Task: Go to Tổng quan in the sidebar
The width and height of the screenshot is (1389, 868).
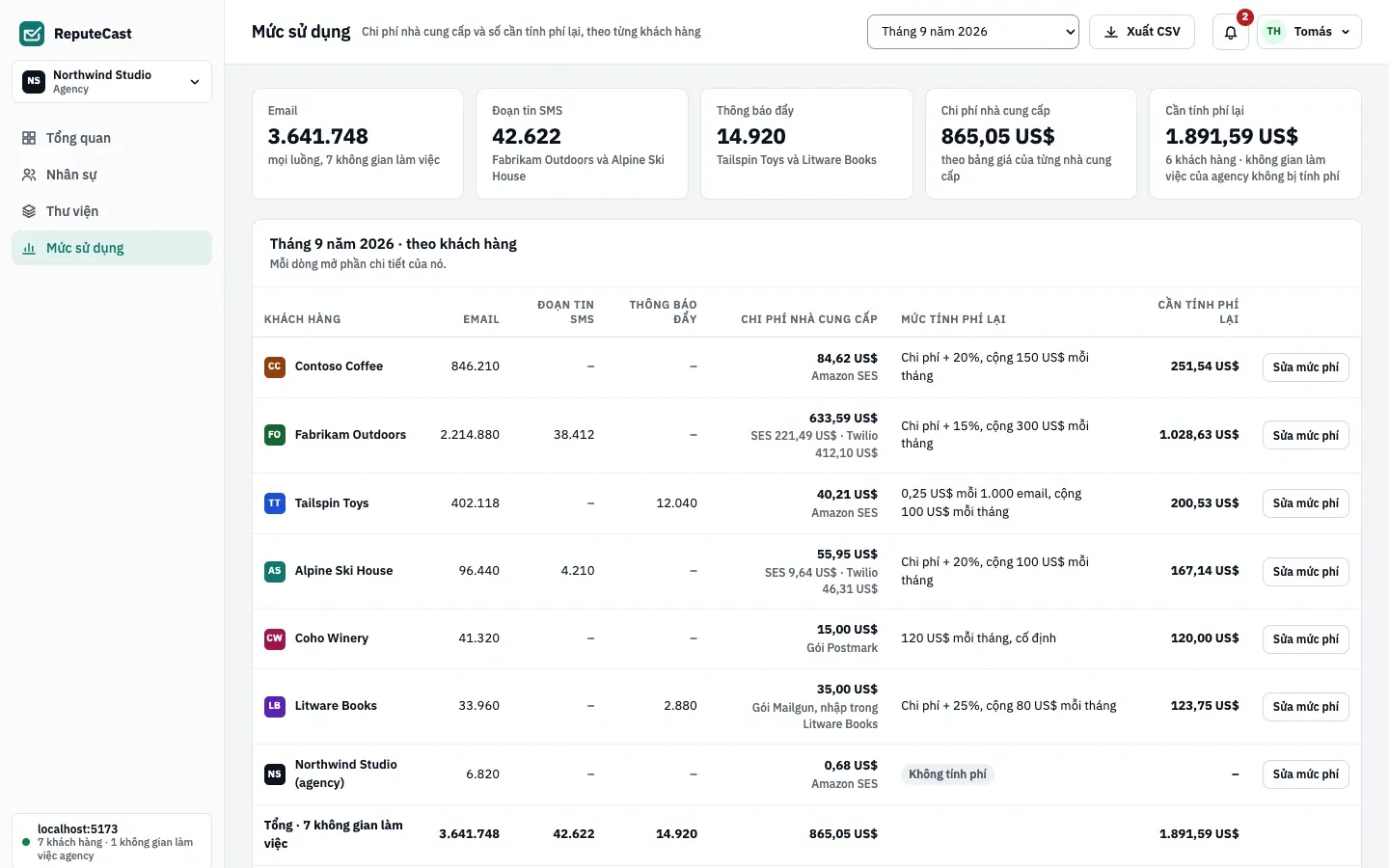Action: tap(112, 138)
